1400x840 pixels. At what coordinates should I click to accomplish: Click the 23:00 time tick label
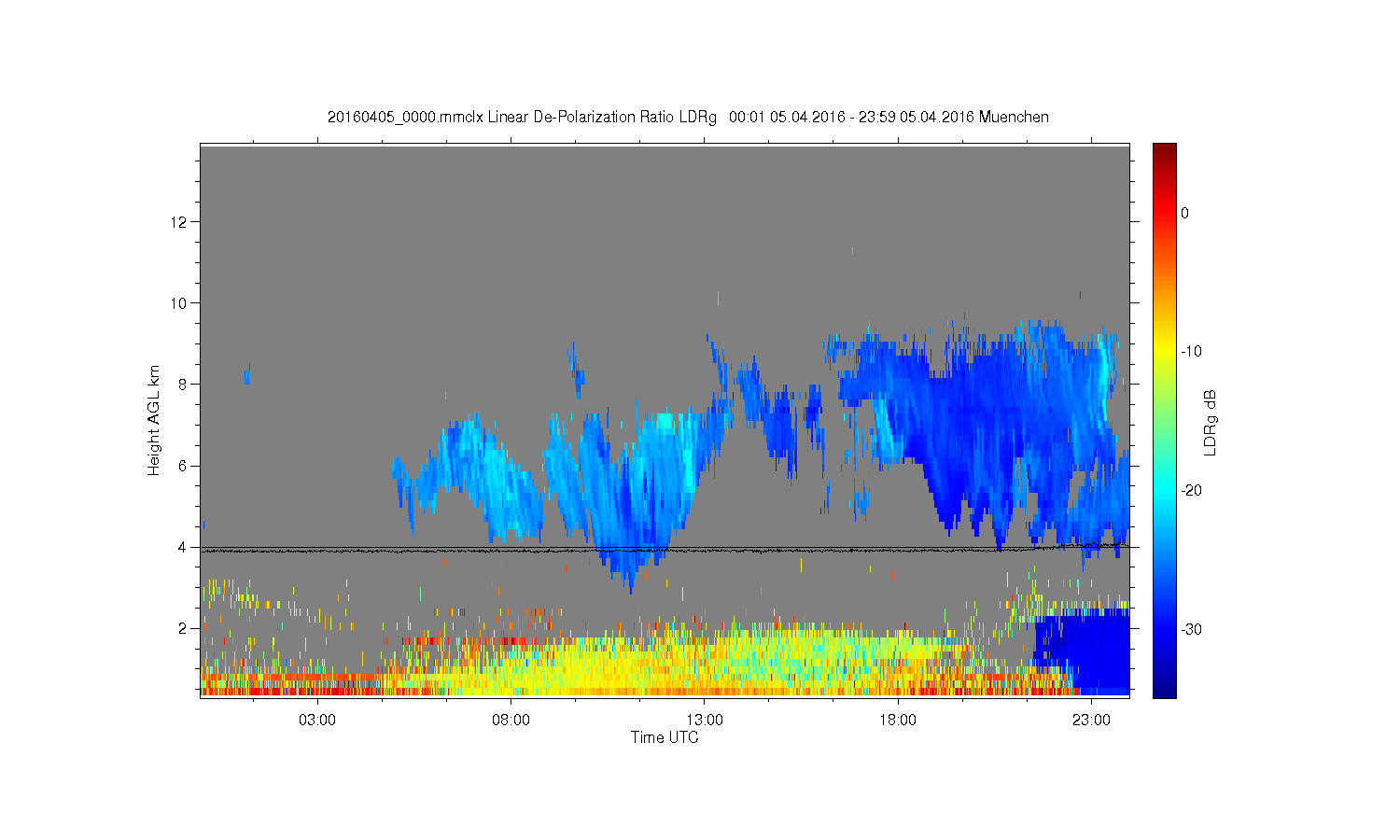(x=1091, y=720)
